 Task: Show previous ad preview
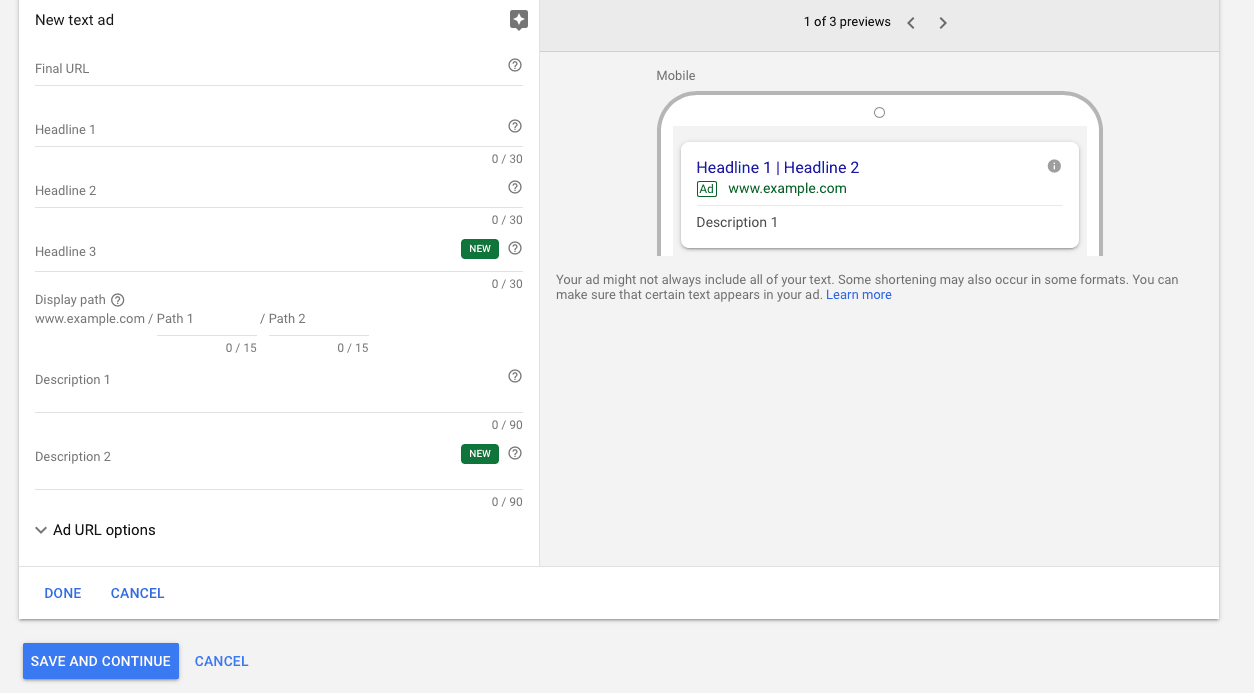(911, 22)
